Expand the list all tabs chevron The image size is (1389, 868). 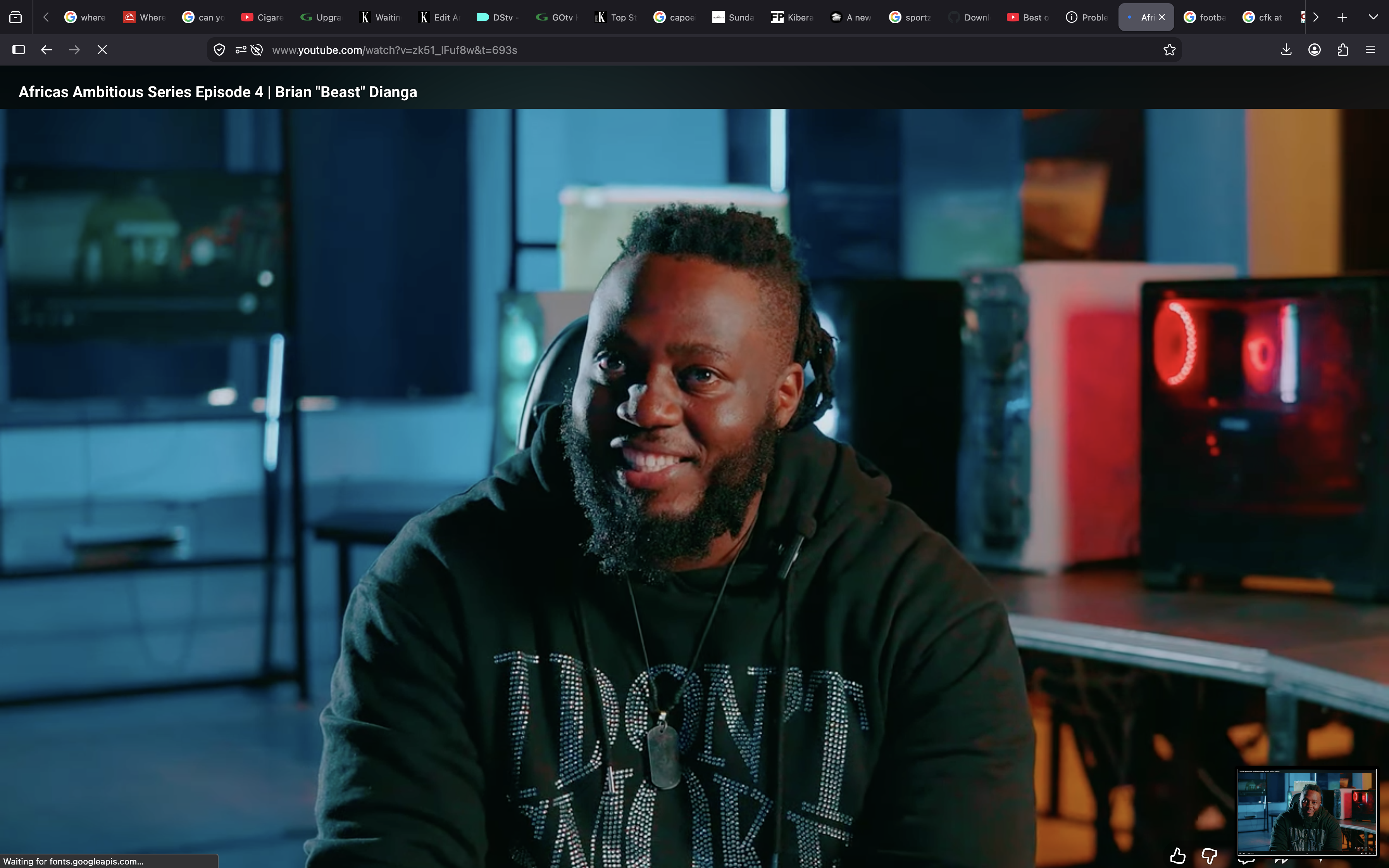pos(1373,17)
